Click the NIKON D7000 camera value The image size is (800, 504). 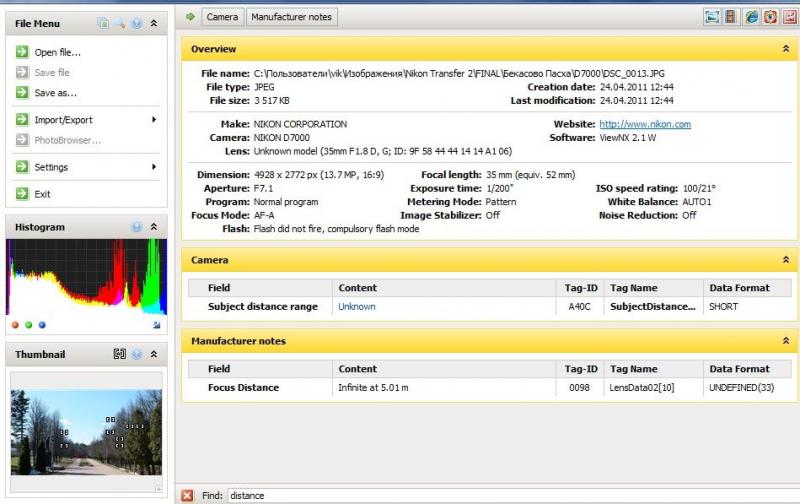282,138
